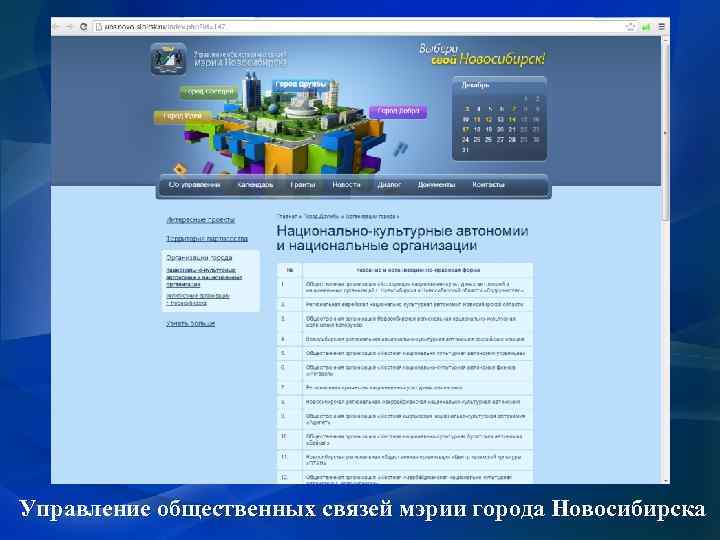Click the Novosibirsk coat of arms logo
720x540 pixels.
pyautogui.click(x=169, y=58)
